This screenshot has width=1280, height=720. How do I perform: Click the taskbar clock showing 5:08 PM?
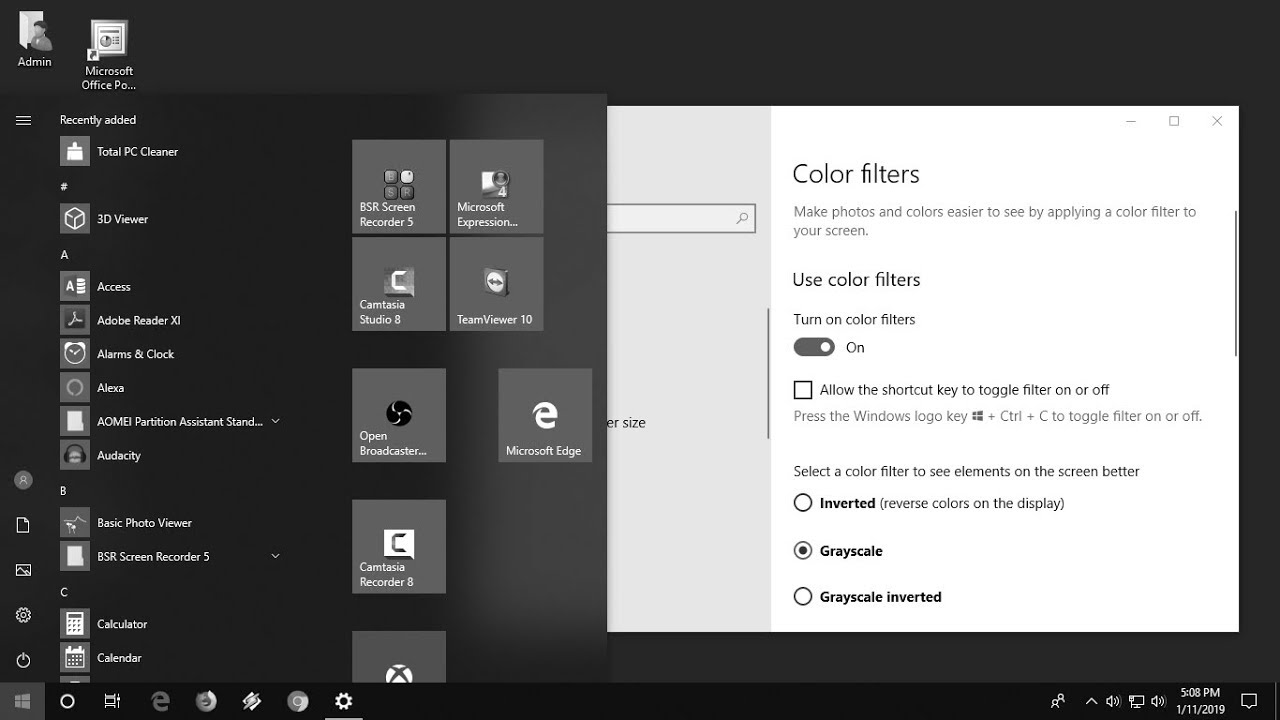1200,701
